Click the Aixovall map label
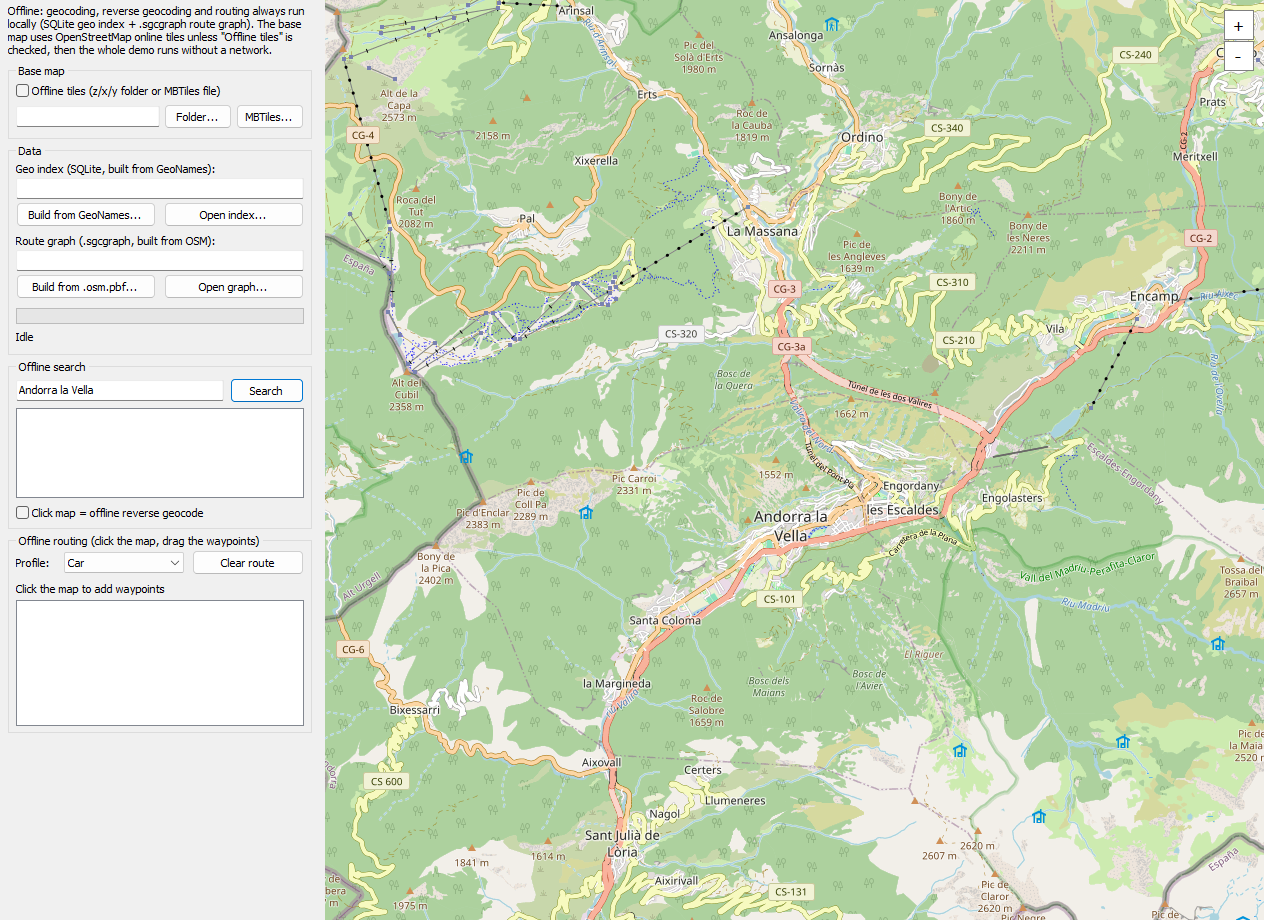The image size is (1264, 920). coord(601,762)
